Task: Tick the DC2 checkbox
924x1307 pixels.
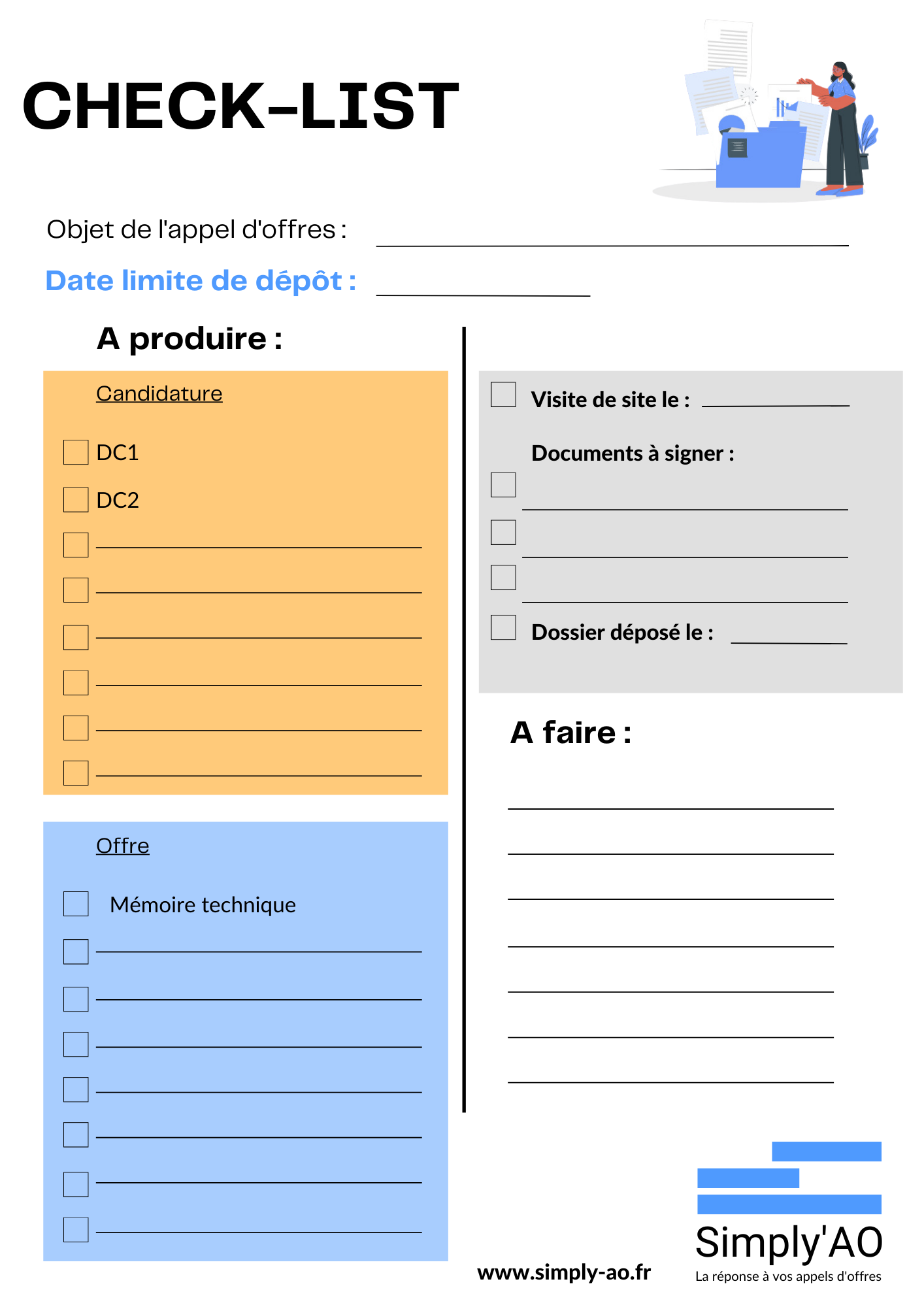Action: (x=76, y=500)
